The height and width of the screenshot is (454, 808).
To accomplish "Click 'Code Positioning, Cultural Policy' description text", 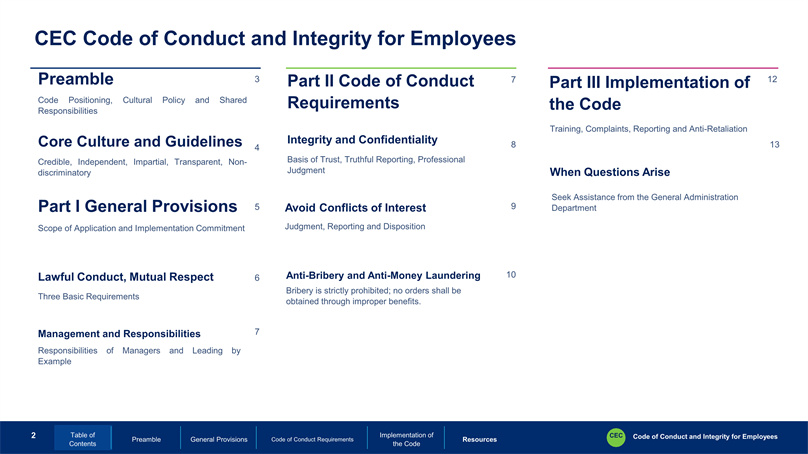I will 142,105.
